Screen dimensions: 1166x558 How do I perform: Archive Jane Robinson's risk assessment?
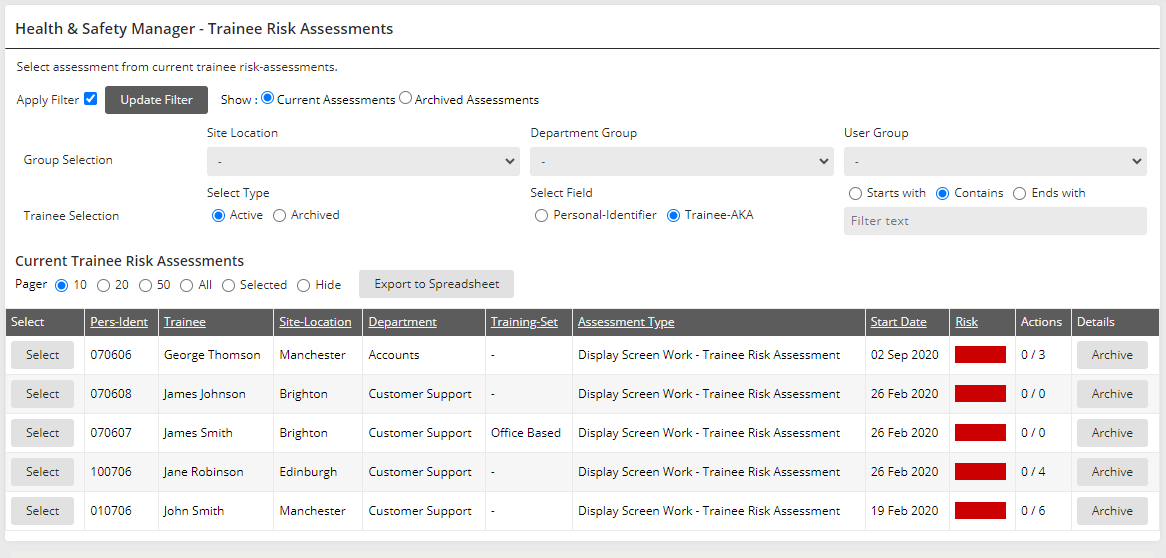tap(1112, 472)
